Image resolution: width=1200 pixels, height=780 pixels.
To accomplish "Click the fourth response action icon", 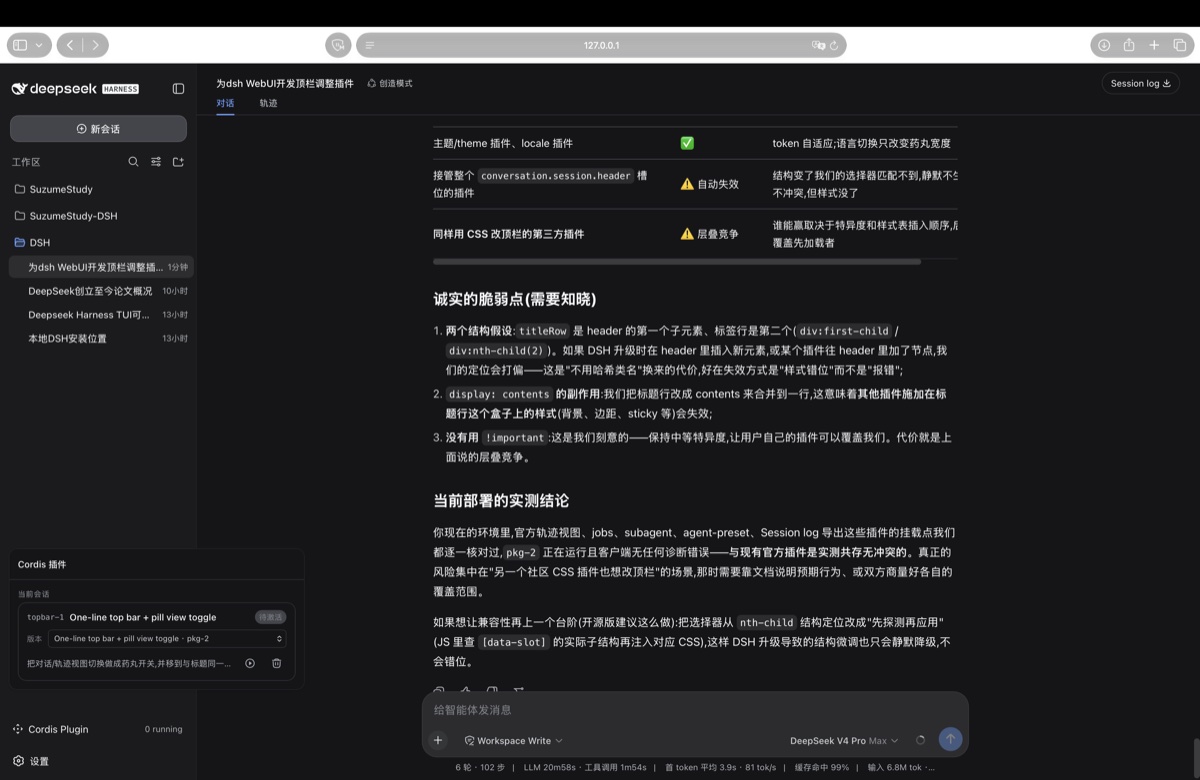I will coord(518,691).
